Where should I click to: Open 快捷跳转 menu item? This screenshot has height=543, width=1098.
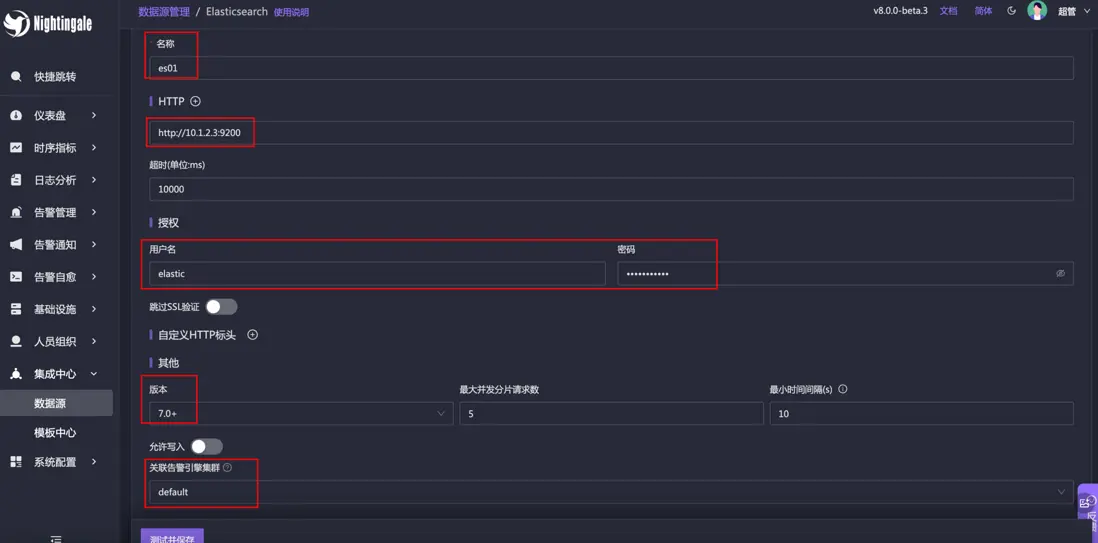click(x=55, y=76)
